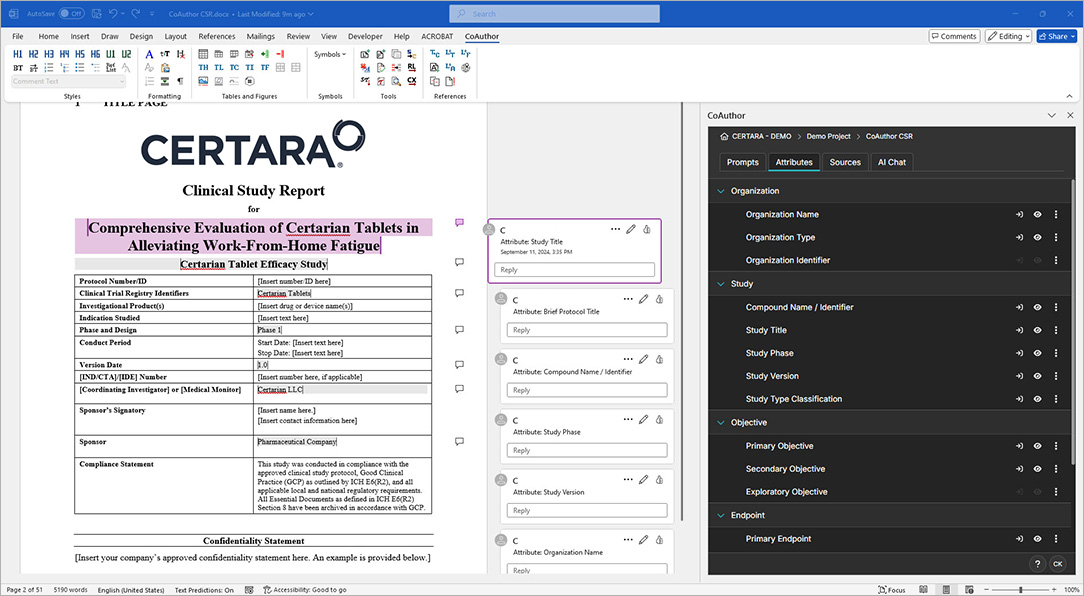The image size is (1084, 596).
Task: Open the Symbols dropdown in ribbon
Action: (x=330, y=54)
